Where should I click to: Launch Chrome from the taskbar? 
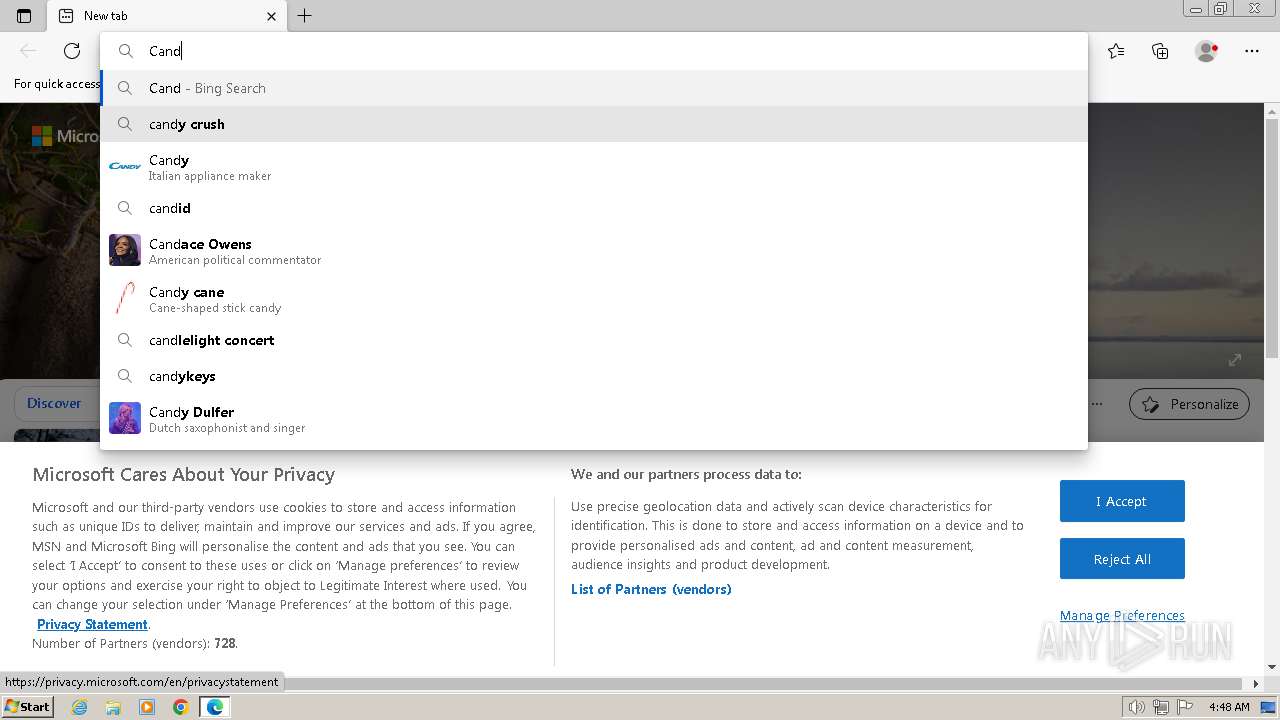pyautogui.click(x=181, y=707)
